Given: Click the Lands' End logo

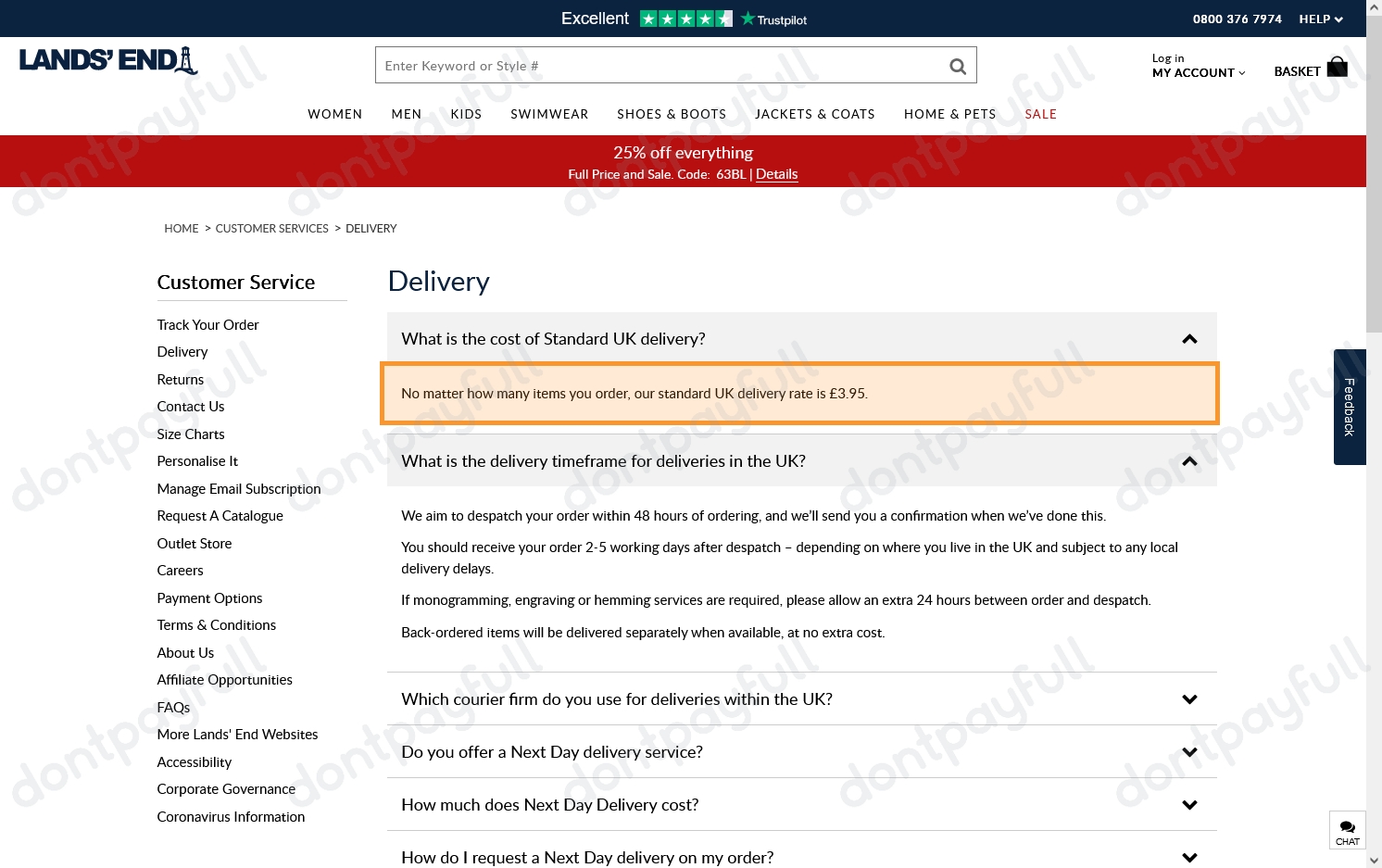Looking at the screenshot, I should click(108, 61).
